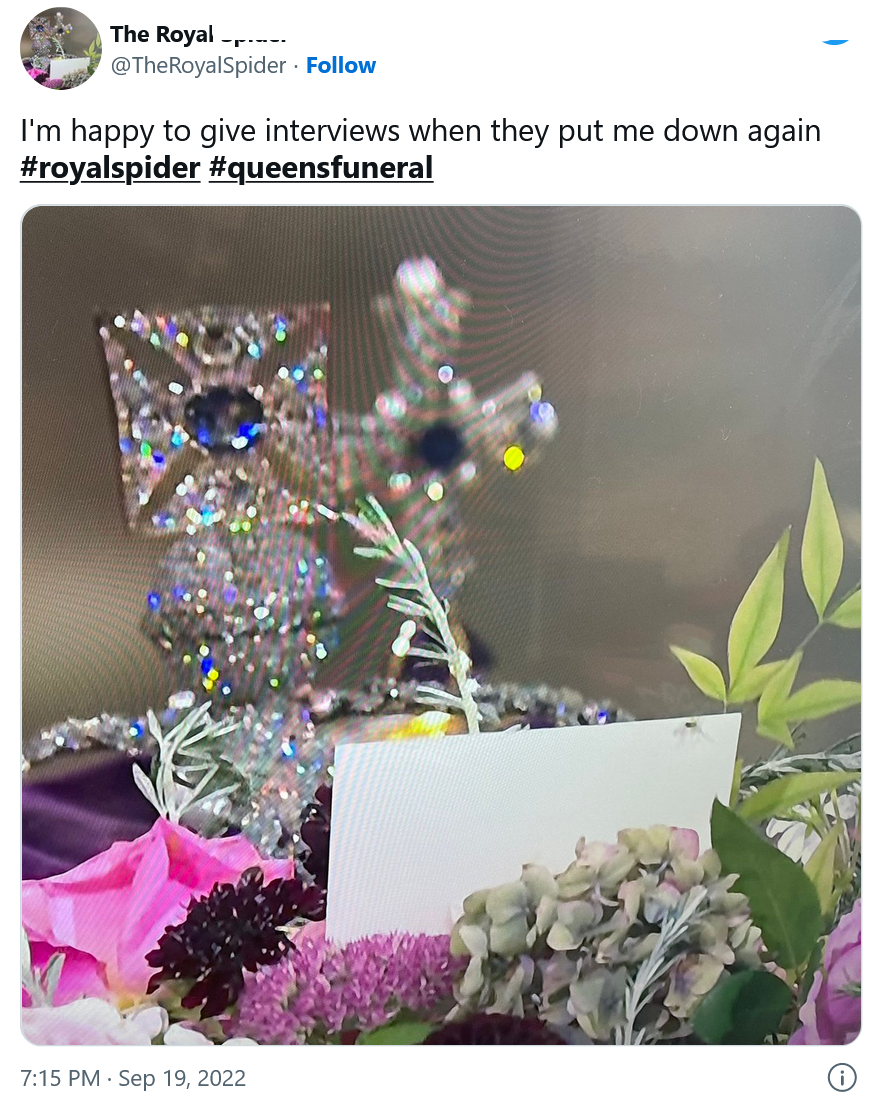The width and height of the screenshot is (885, 1107).
Task: Open the tweet info icon
Action: 841,1078
